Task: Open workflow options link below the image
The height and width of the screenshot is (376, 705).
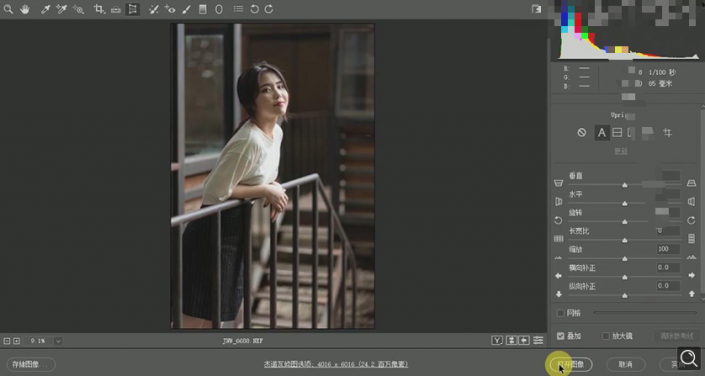Action: pyautogui.click(x=336, y=364)
